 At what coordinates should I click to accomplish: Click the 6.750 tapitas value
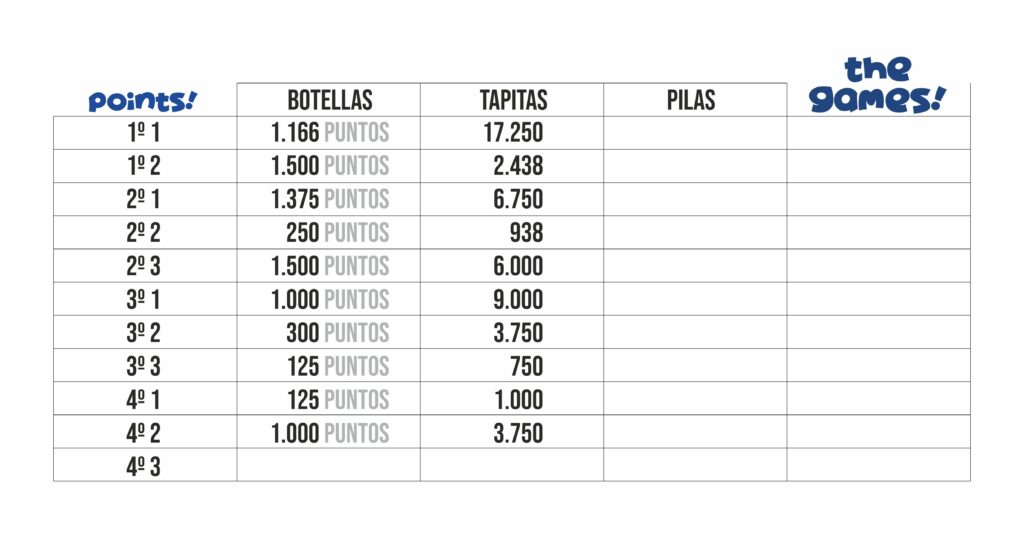tap(518, 200)
